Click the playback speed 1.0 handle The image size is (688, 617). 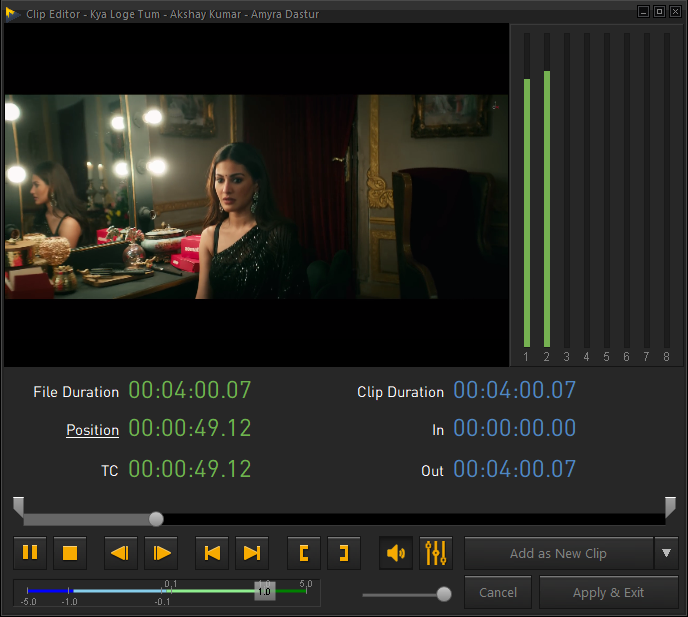click(x=264, y=591)
